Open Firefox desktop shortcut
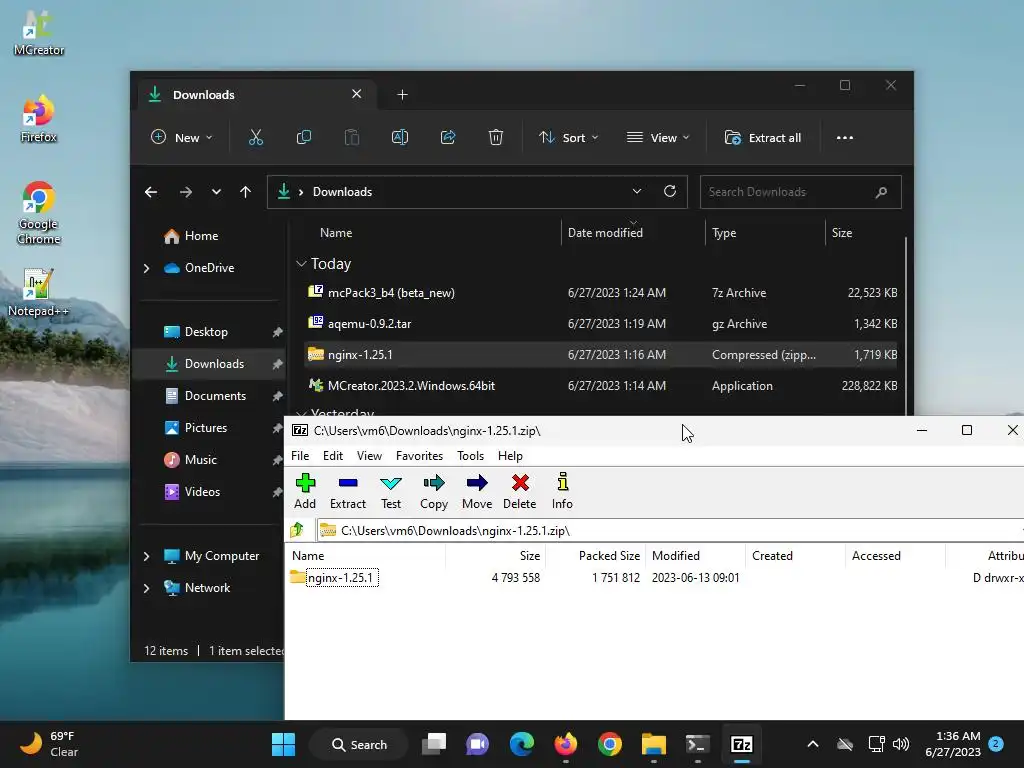The image size is (1024, 768). tap(39, 119)
